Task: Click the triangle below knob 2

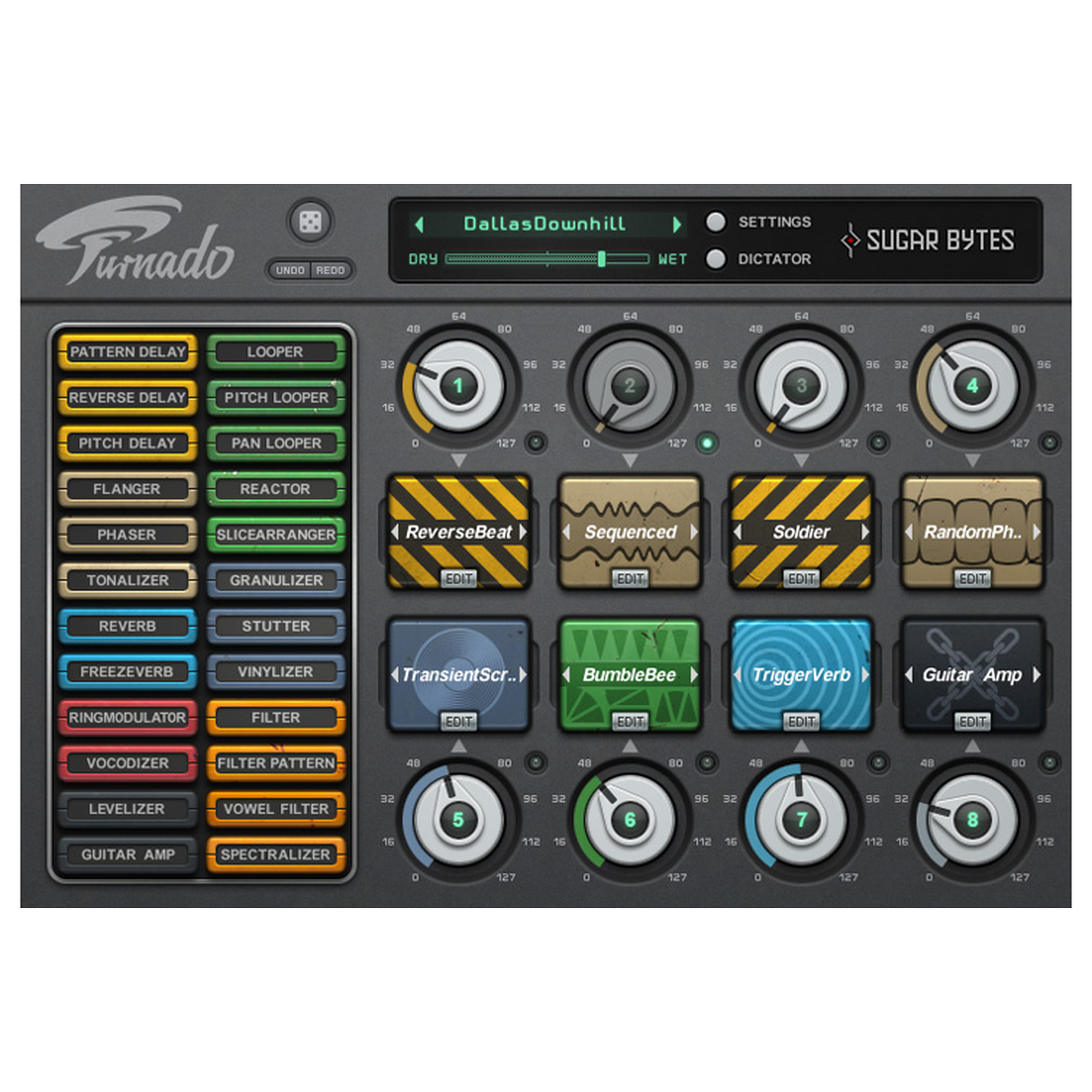Action: [x=630, y=460]
